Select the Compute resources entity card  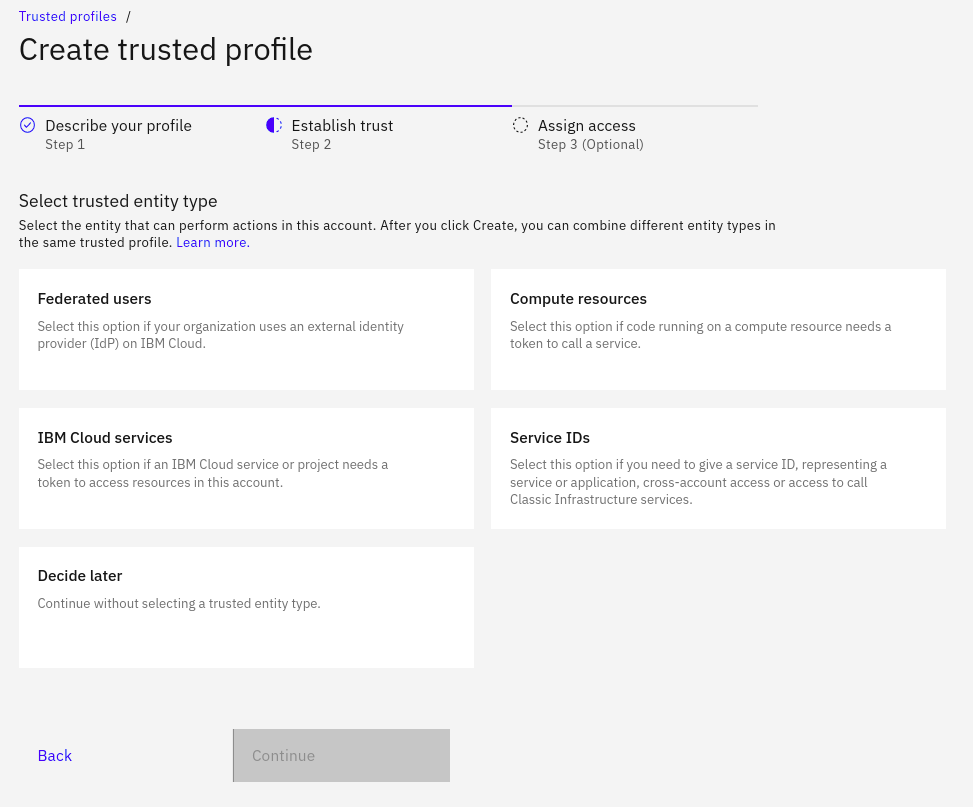[718, 329]
